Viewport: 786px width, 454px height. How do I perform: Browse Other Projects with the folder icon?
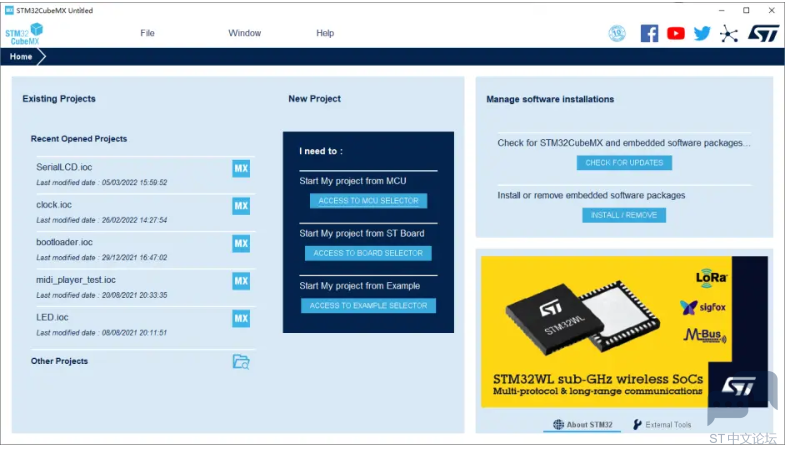click(x=241, y=362)
